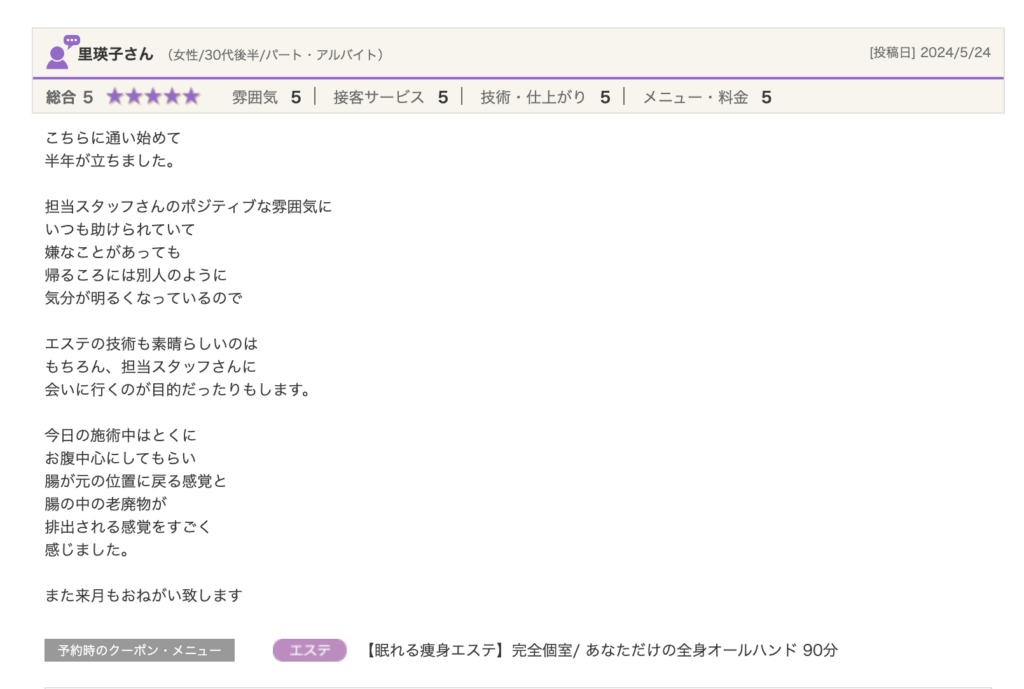Click the gray 予約時のクーポン・メニュー label
The width and height of the screenshot is (1024, 689).
(140, 650)
